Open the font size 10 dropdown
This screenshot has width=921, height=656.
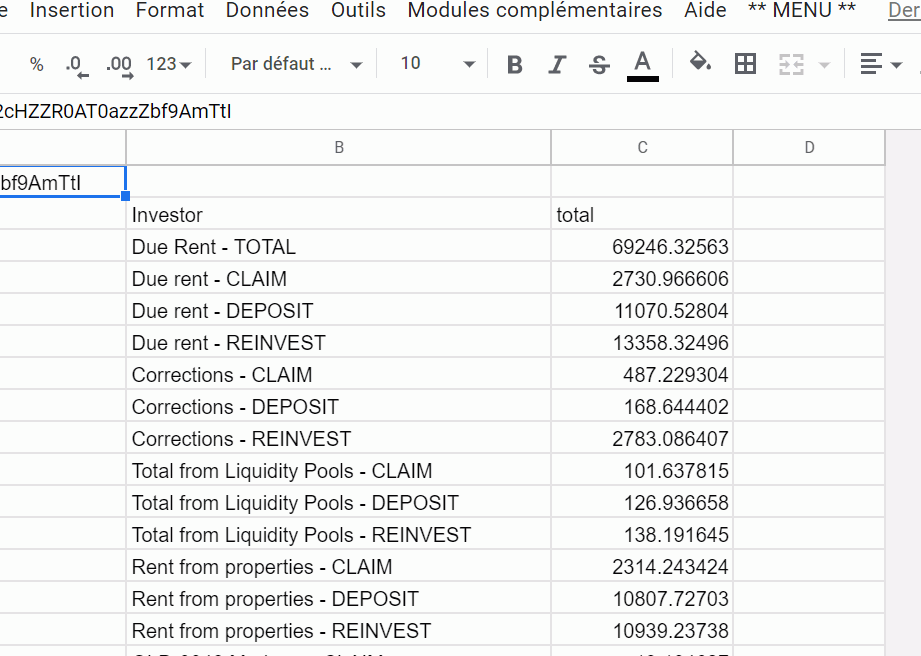pyautogui.click(x=437, y=64)
